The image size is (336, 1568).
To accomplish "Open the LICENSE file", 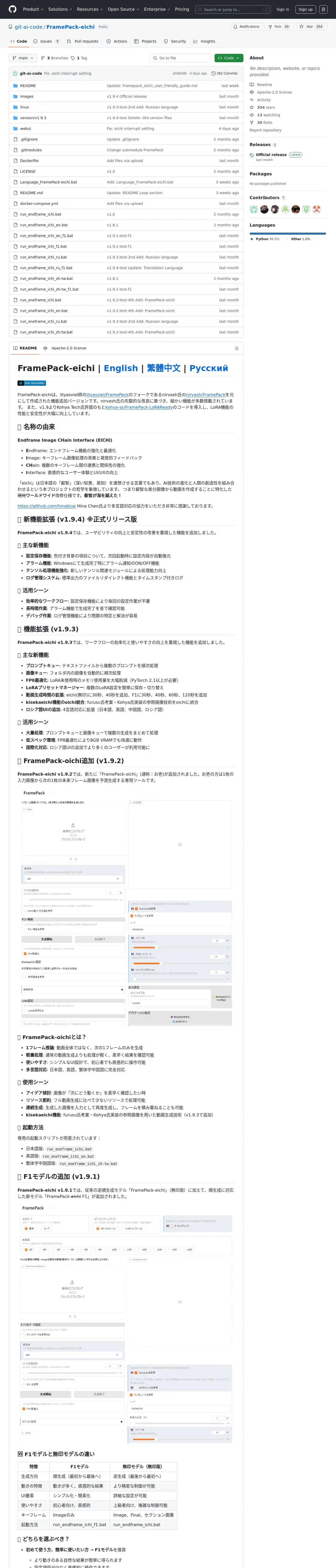I will pyautogui.click(x=27, y=172).
